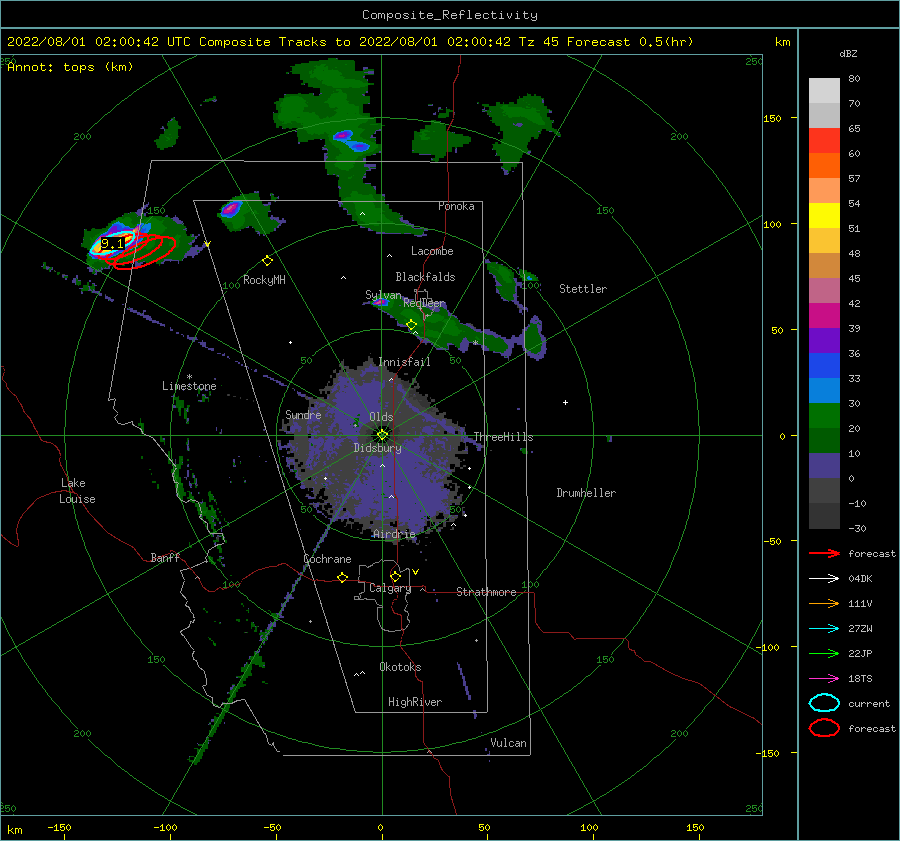Click the yellow diamond marker near RockyMH
Image resolution: width=900 pixels, height=841 pixels.
click(267, 261)
